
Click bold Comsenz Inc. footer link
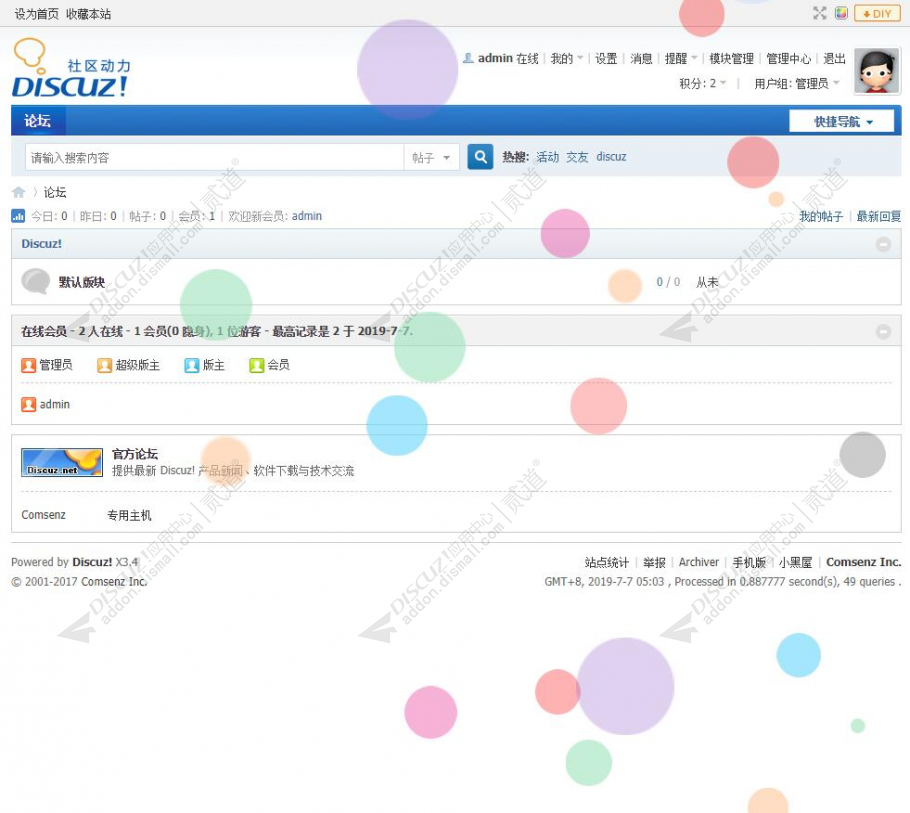coord(864,562)
